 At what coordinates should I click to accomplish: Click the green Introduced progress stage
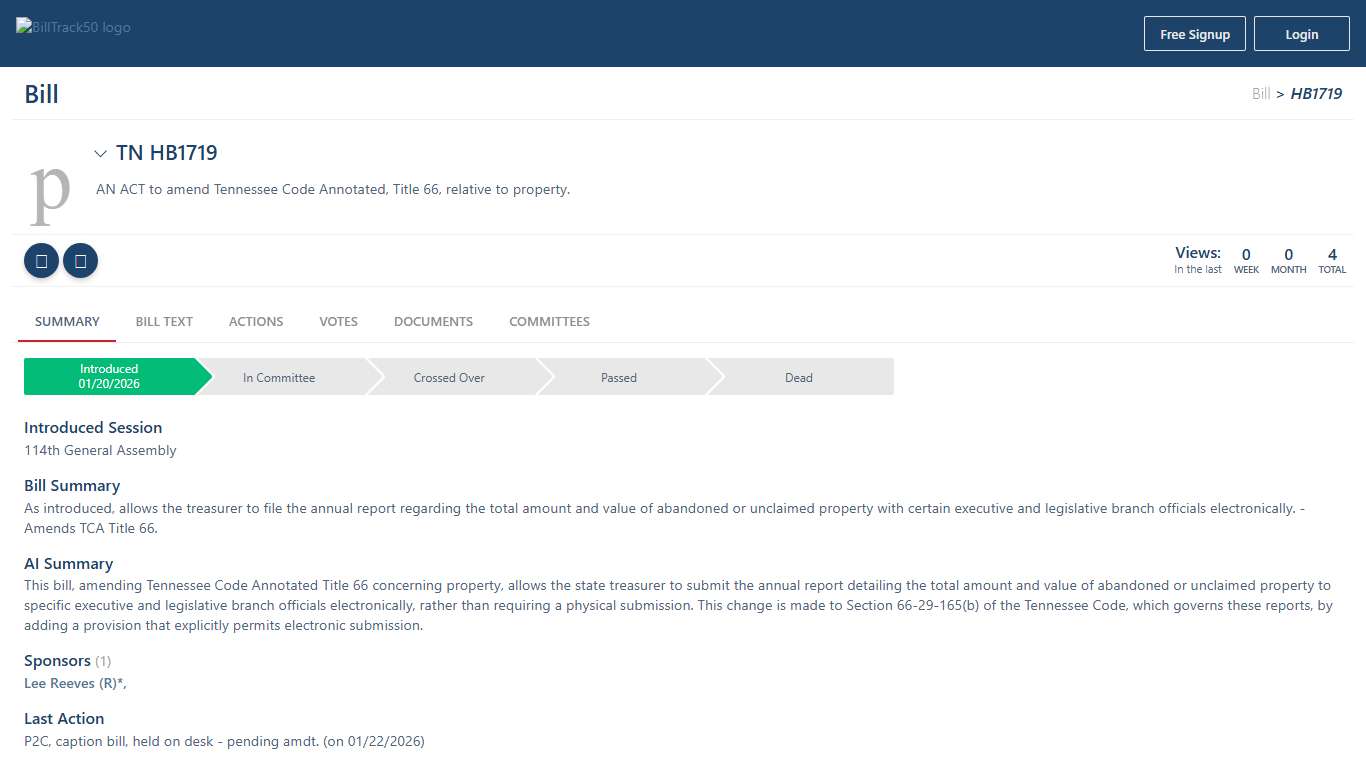click(x=110, y=377)
